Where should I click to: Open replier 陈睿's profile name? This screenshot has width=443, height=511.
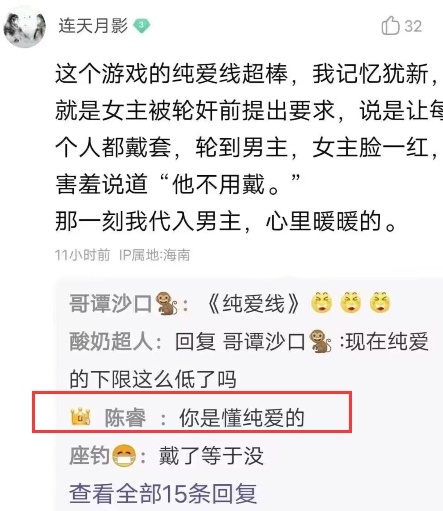click(x=125, y=417)
